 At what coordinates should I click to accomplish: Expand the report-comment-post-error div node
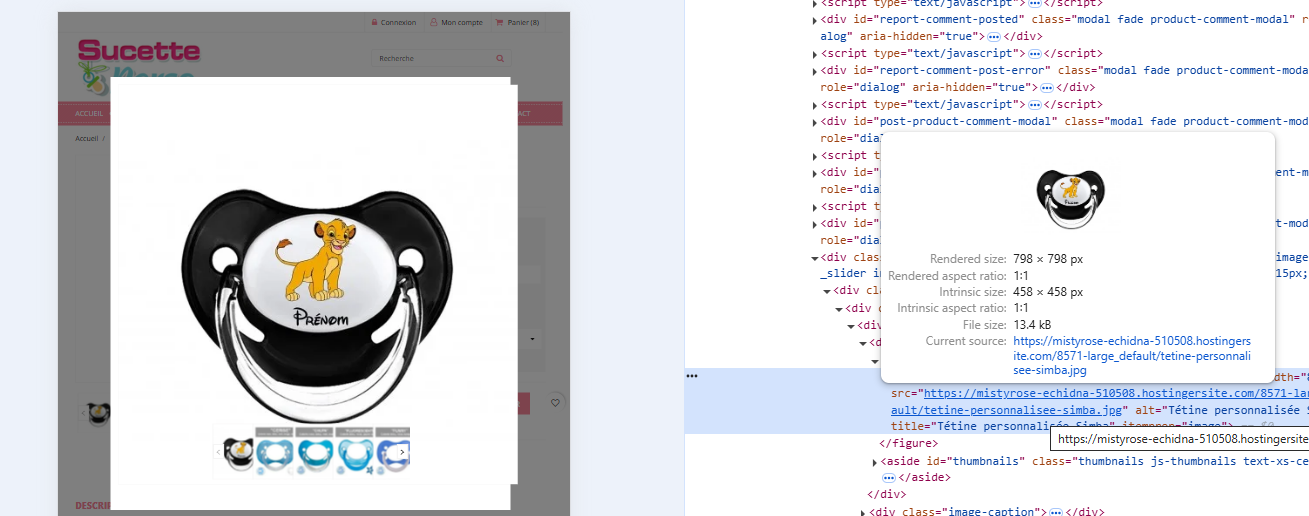click(814, 70)
